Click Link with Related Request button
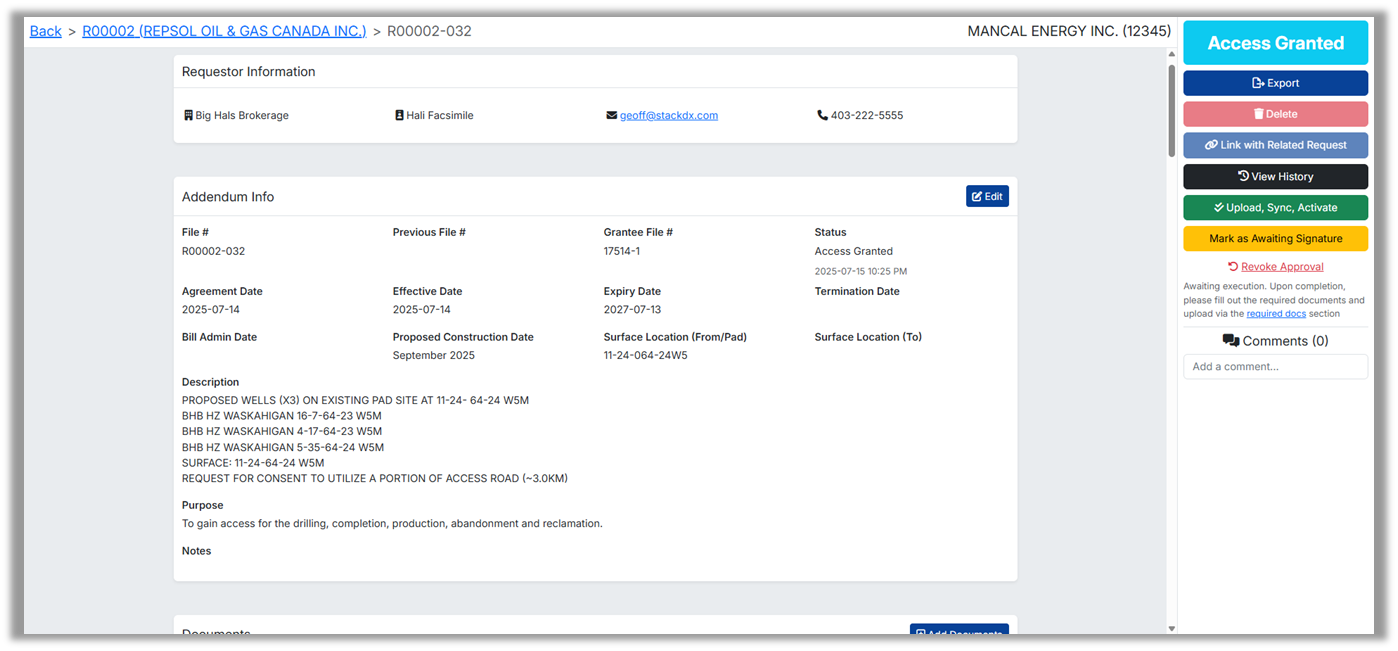This screenshot has width=1398, height=651. point(1275,145)
